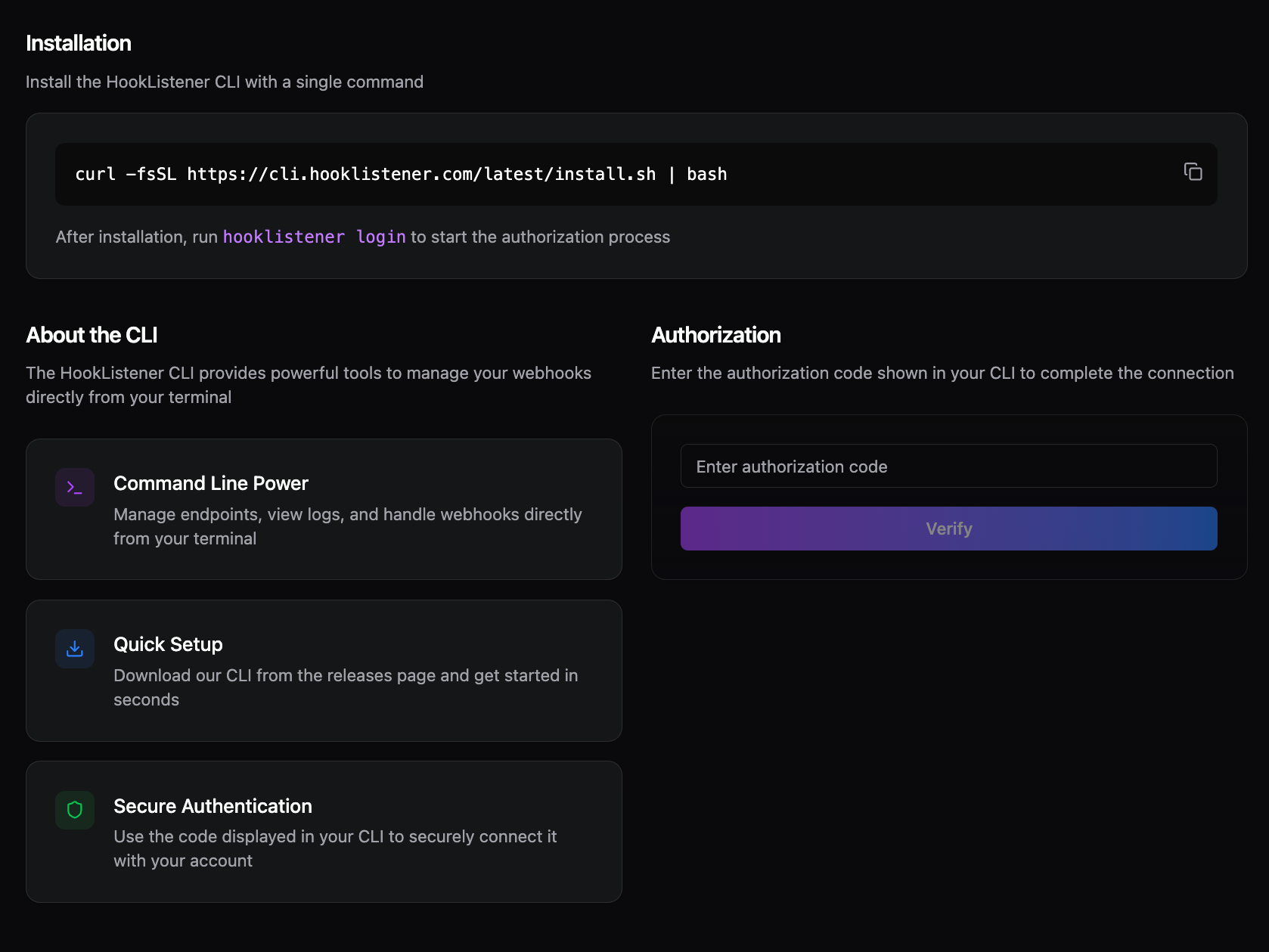Select the Command Line Power card title

click(x=211, y=483)
